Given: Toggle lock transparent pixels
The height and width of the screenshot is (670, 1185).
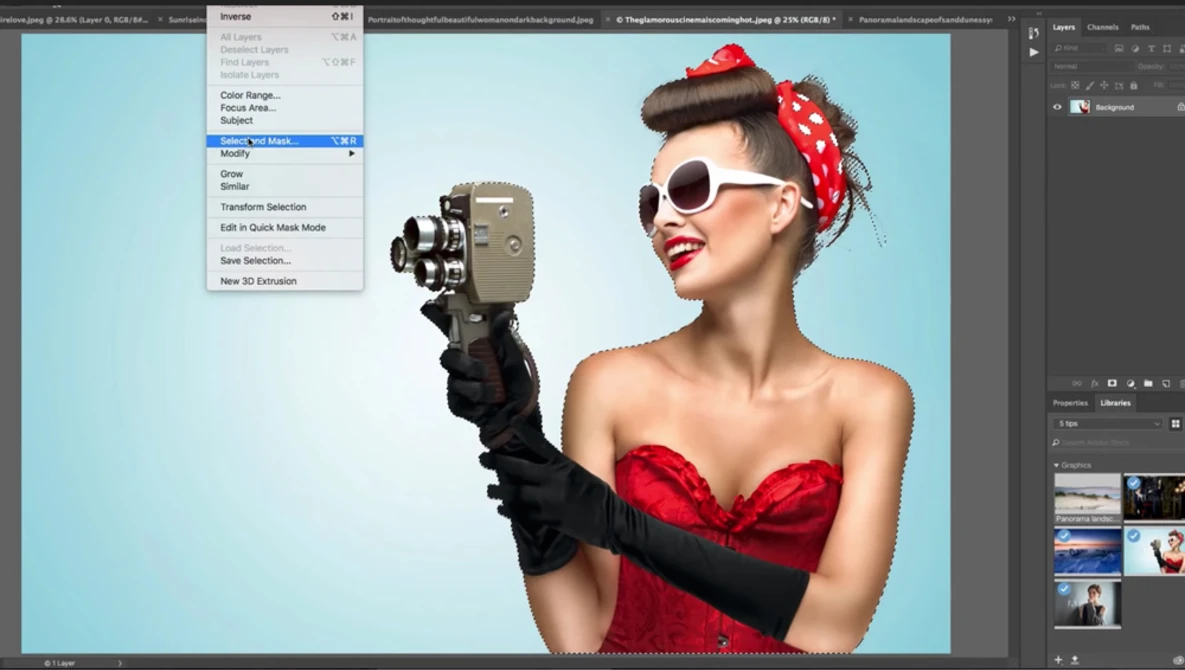Looking at the screenshot, I should [x=1075, y=85].
